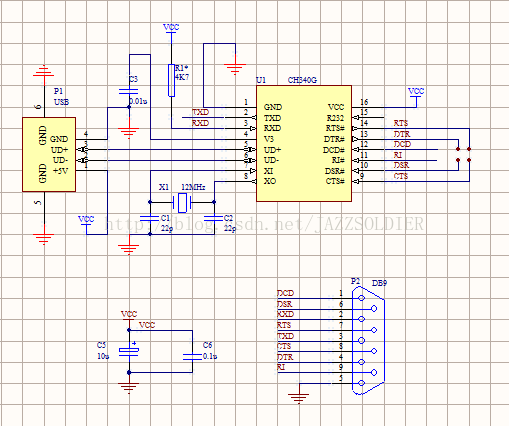Click '+5V' pin name in USB connector
The width and height of the screenshot is (509, 426).
click(60, 171)
